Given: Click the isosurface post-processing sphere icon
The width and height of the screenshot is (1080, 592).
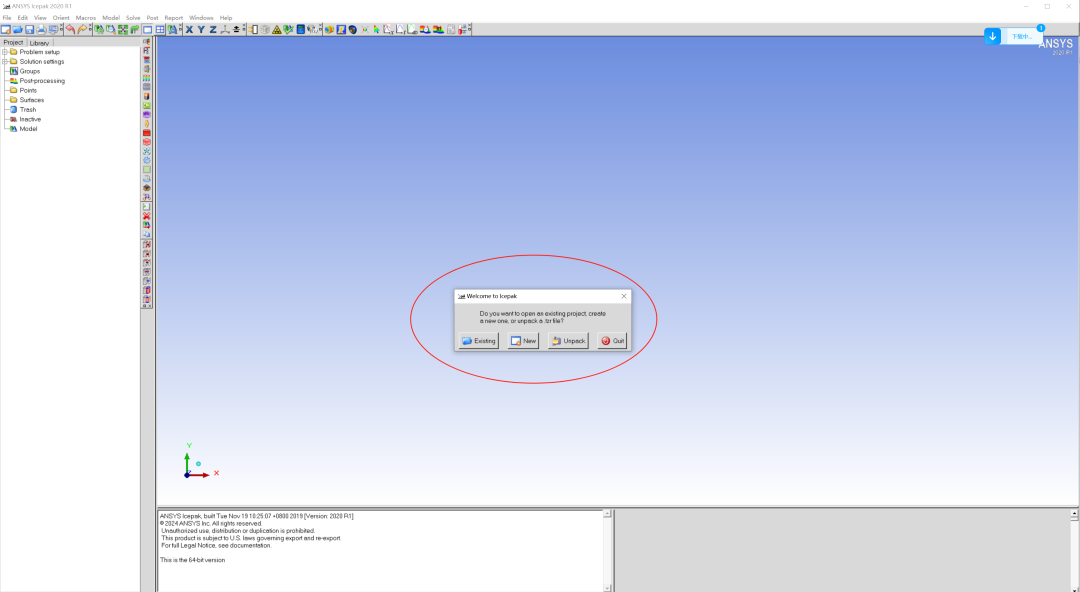Looking at the screenshot, I should tap(353, 30).
